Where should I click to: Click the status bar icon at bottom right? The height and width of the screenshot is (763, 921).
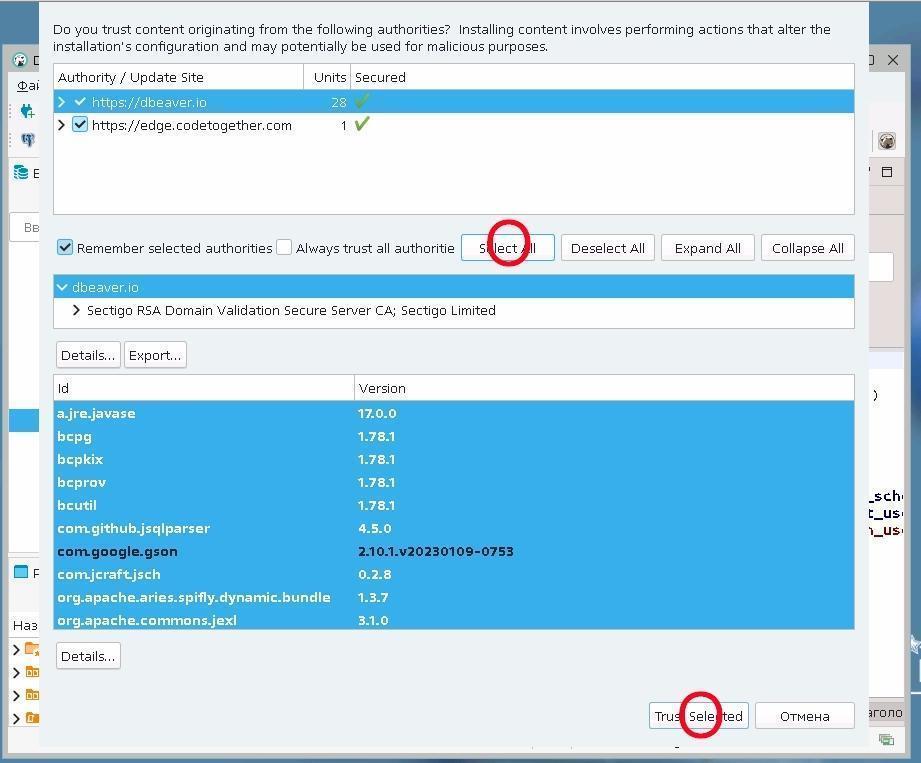(886, 740)
